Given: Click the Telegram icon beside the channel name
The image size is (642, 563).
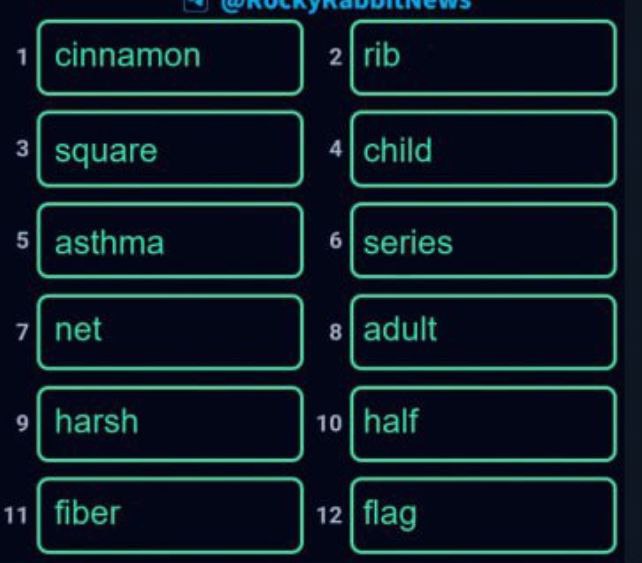Looking at the screenshot, I should coord(196,3).
